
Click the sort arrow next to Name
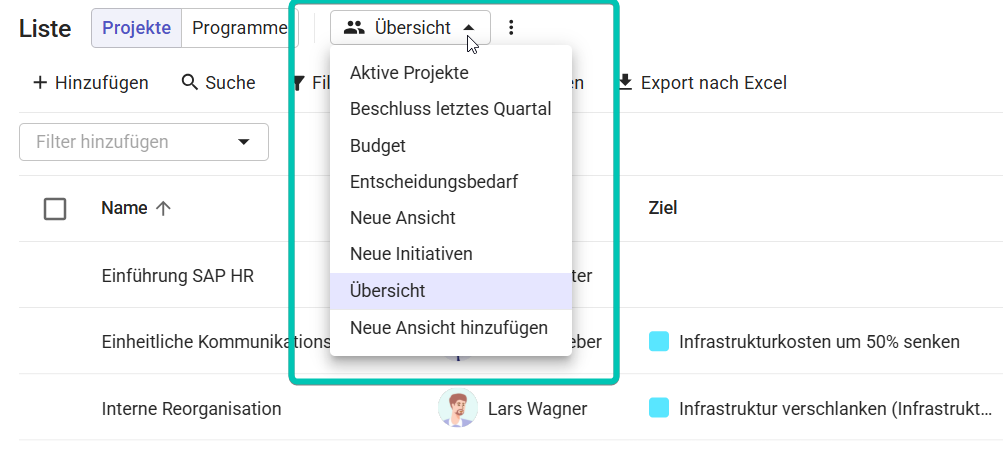coord(163,208)
